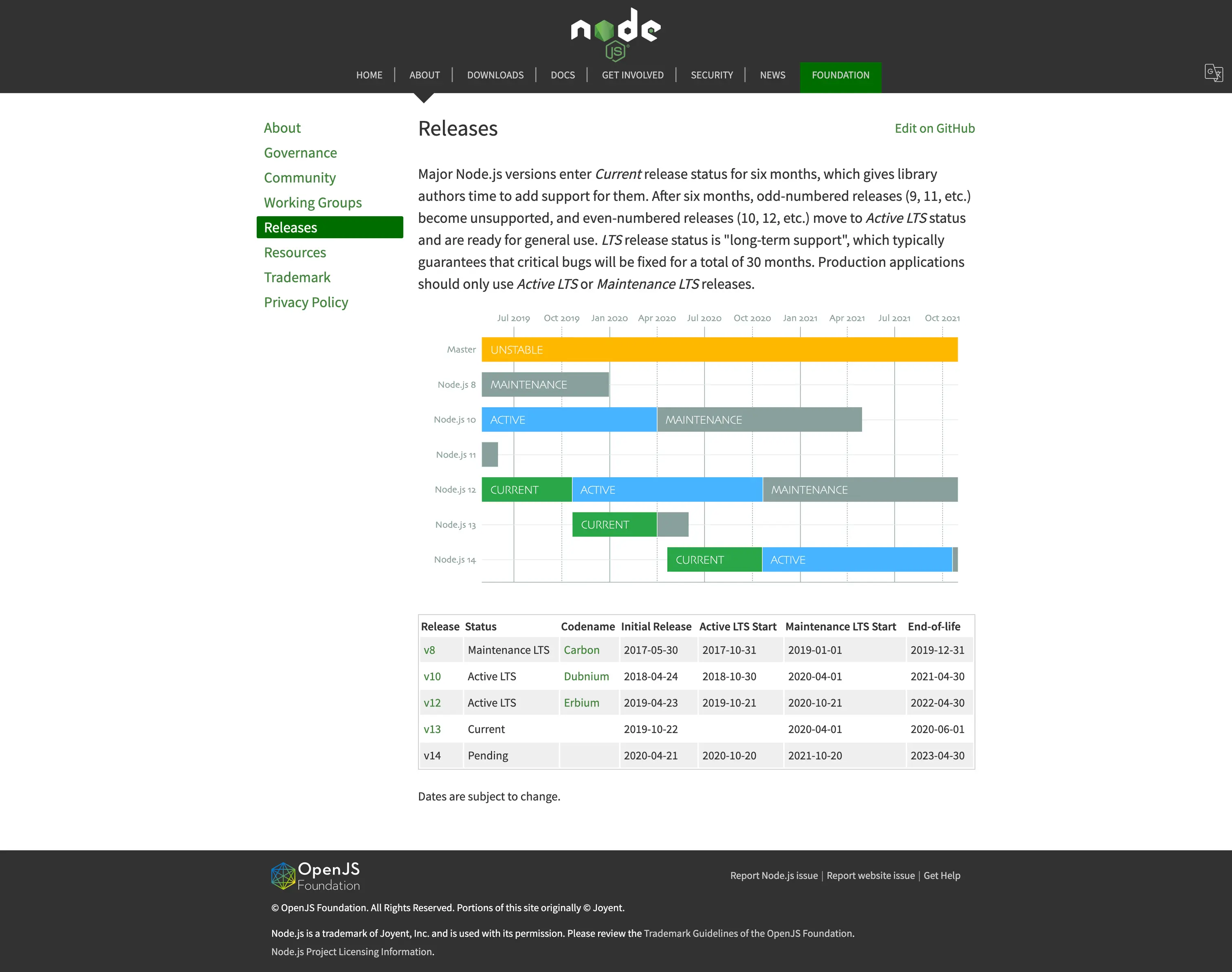Viewport: 1232px width, 972px height.
Task: Click the Report Node.js issue link
Action: pos(773,876)
